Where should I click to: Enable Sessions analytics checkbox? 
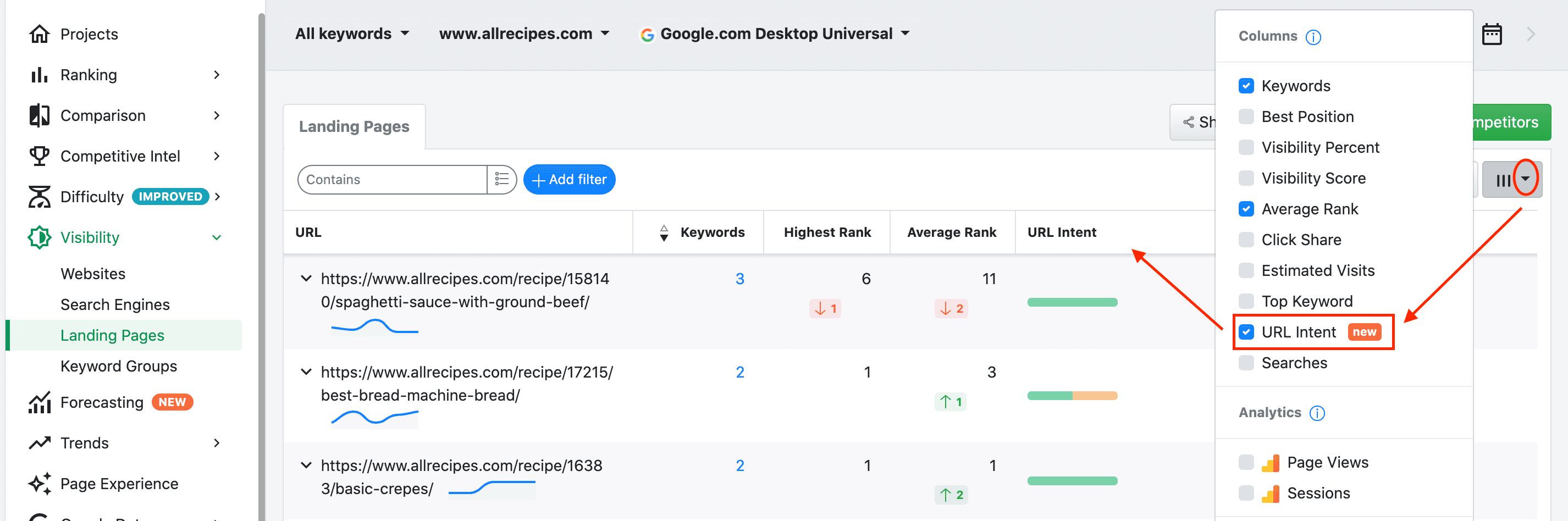(1246, 493)
